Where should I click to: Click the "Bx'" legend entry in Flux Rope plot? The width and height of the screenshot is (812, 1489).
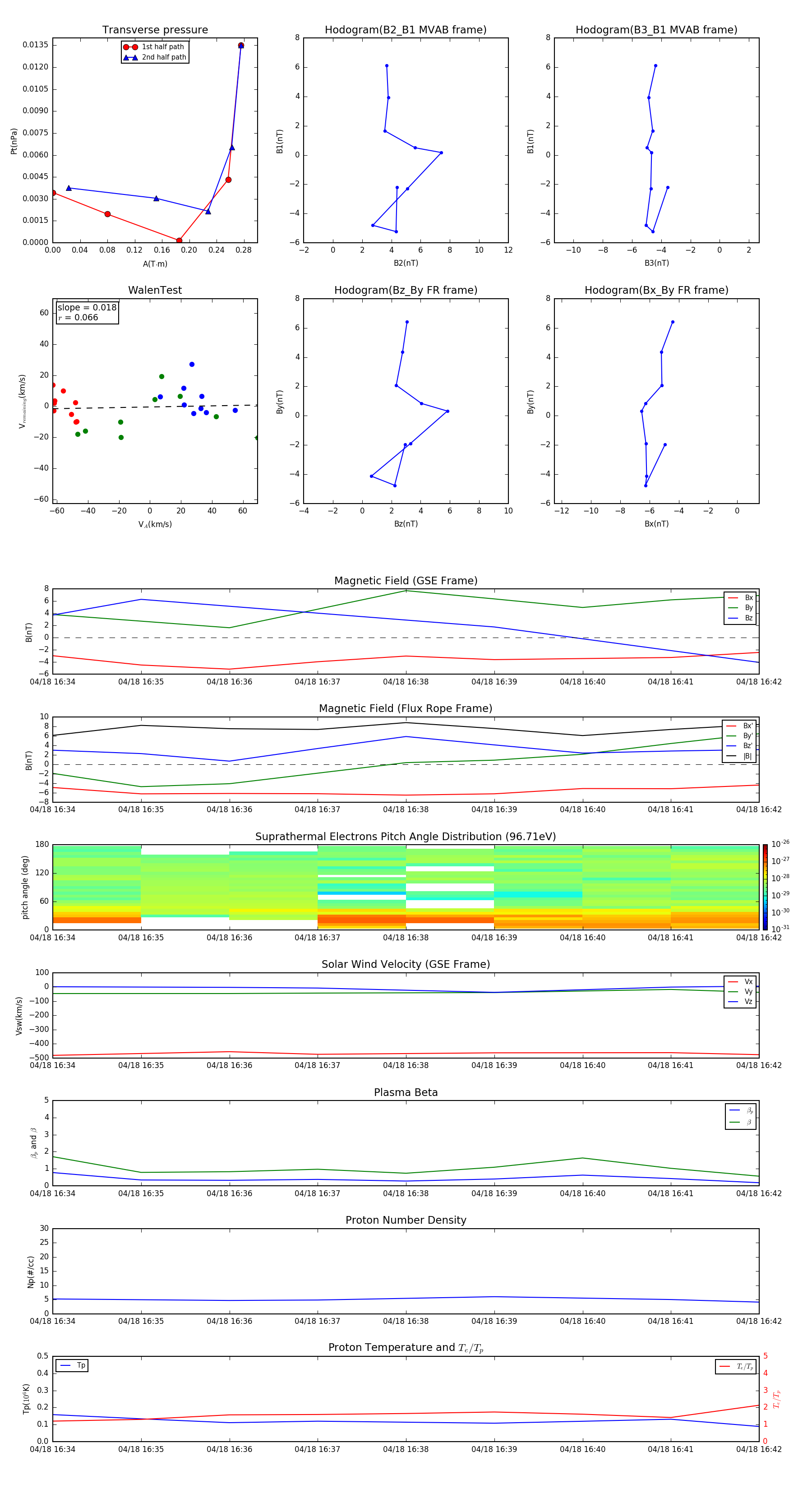(x=740, y=726)
